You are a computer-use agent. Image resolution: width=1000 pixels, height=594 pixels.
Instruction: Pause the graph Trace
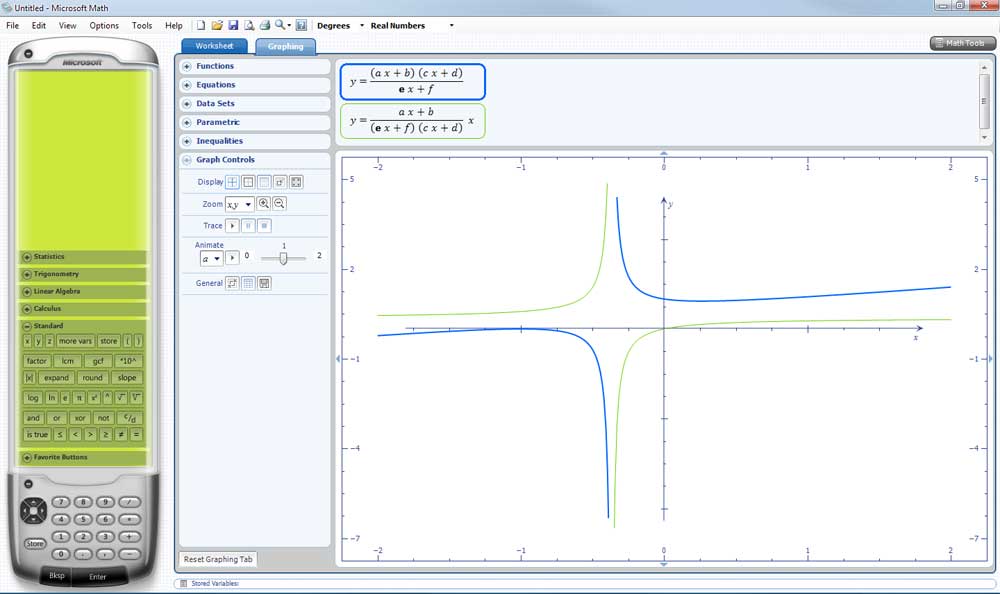click(248, 226)
